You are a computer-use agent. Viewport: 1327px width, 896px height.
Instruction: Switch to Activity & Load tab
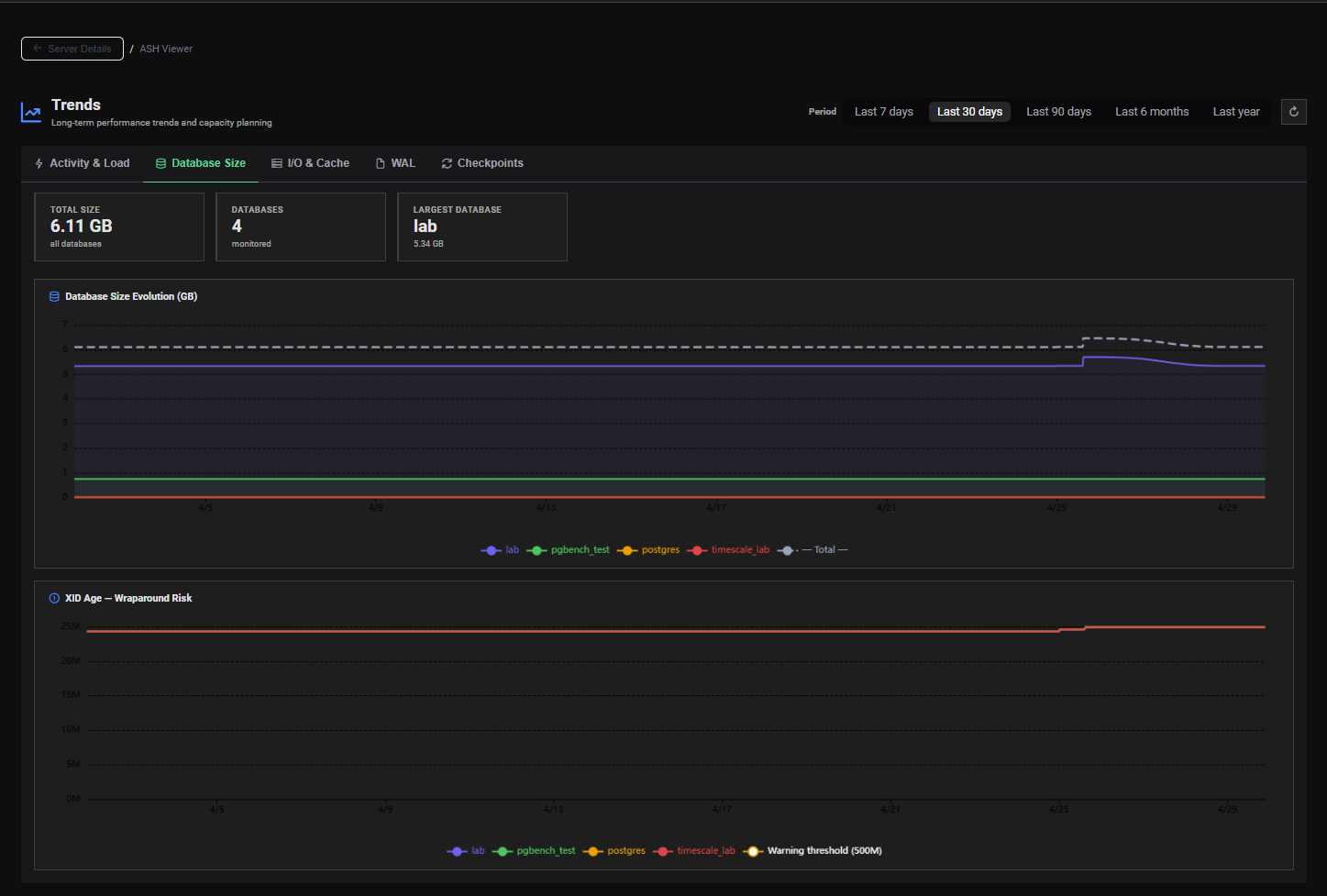point(83,163)
